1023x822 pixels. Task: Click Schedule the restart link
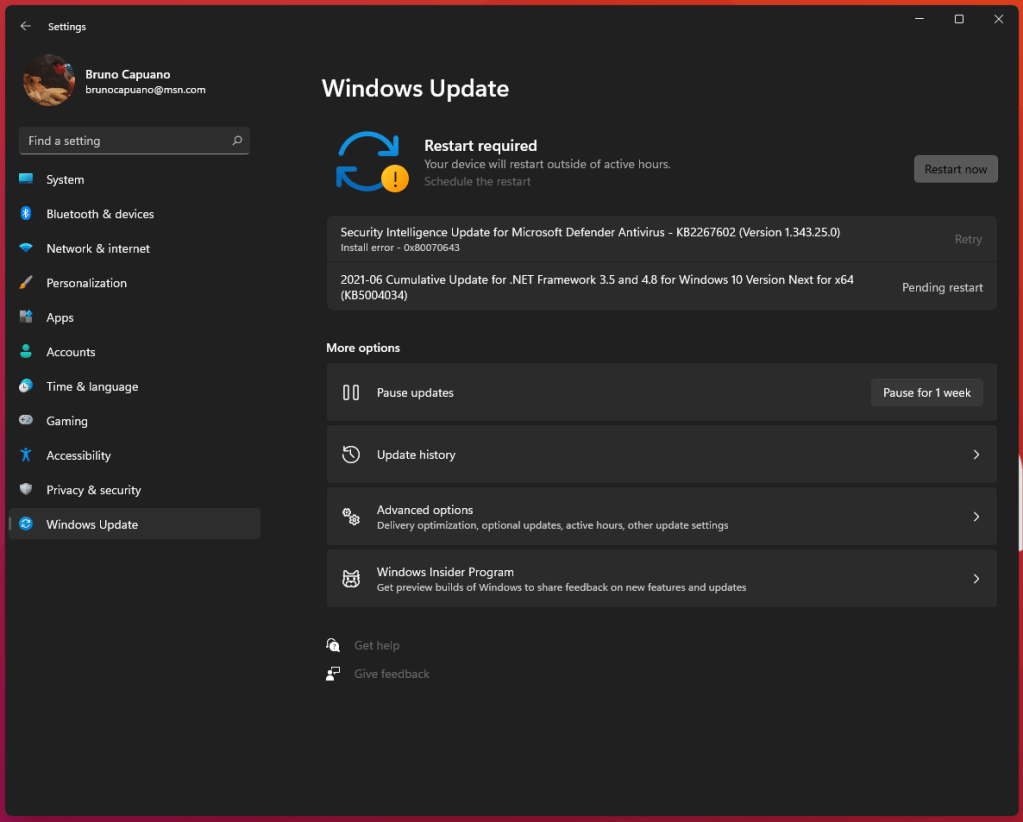click(477, 182)
